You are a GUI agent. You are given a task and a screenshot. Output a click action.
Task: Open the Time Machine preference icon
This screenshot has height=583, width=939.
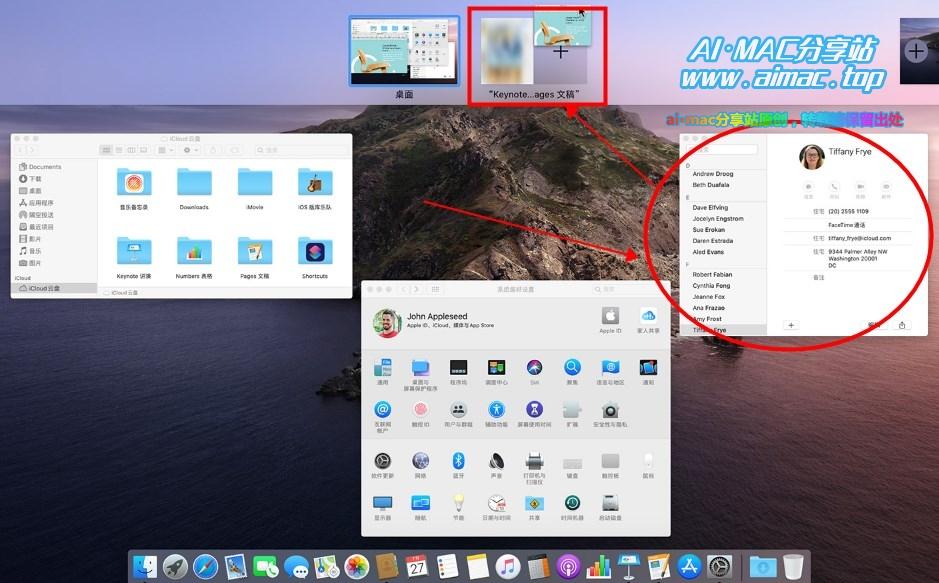coord(572,503)
